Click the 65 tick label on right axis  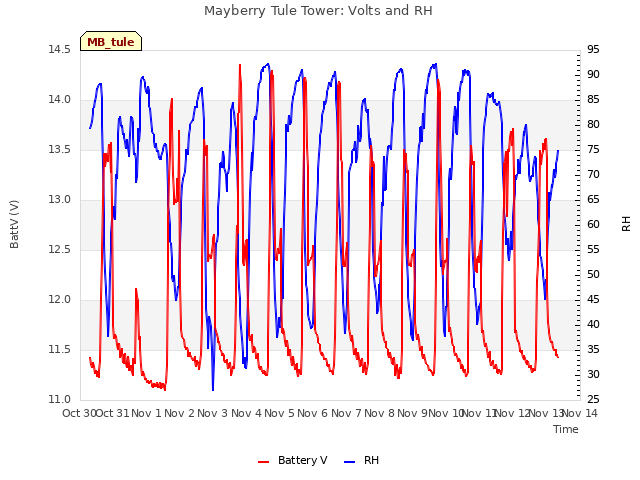coord(593,200)
